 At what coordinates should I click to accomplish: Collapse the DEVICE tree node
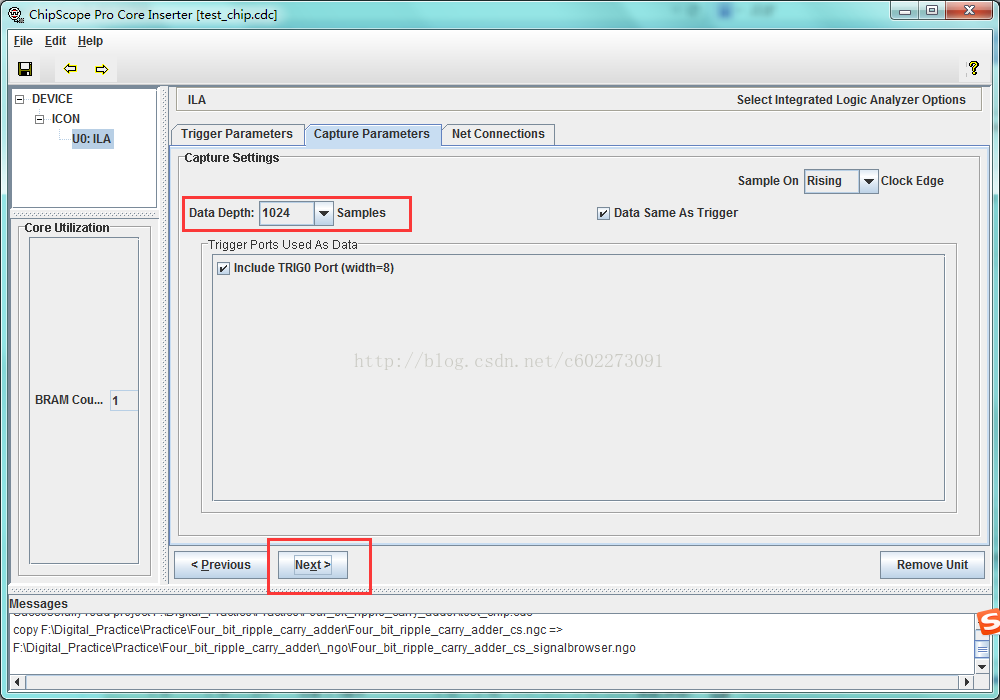pyautogui.click(x=20, y=99)
